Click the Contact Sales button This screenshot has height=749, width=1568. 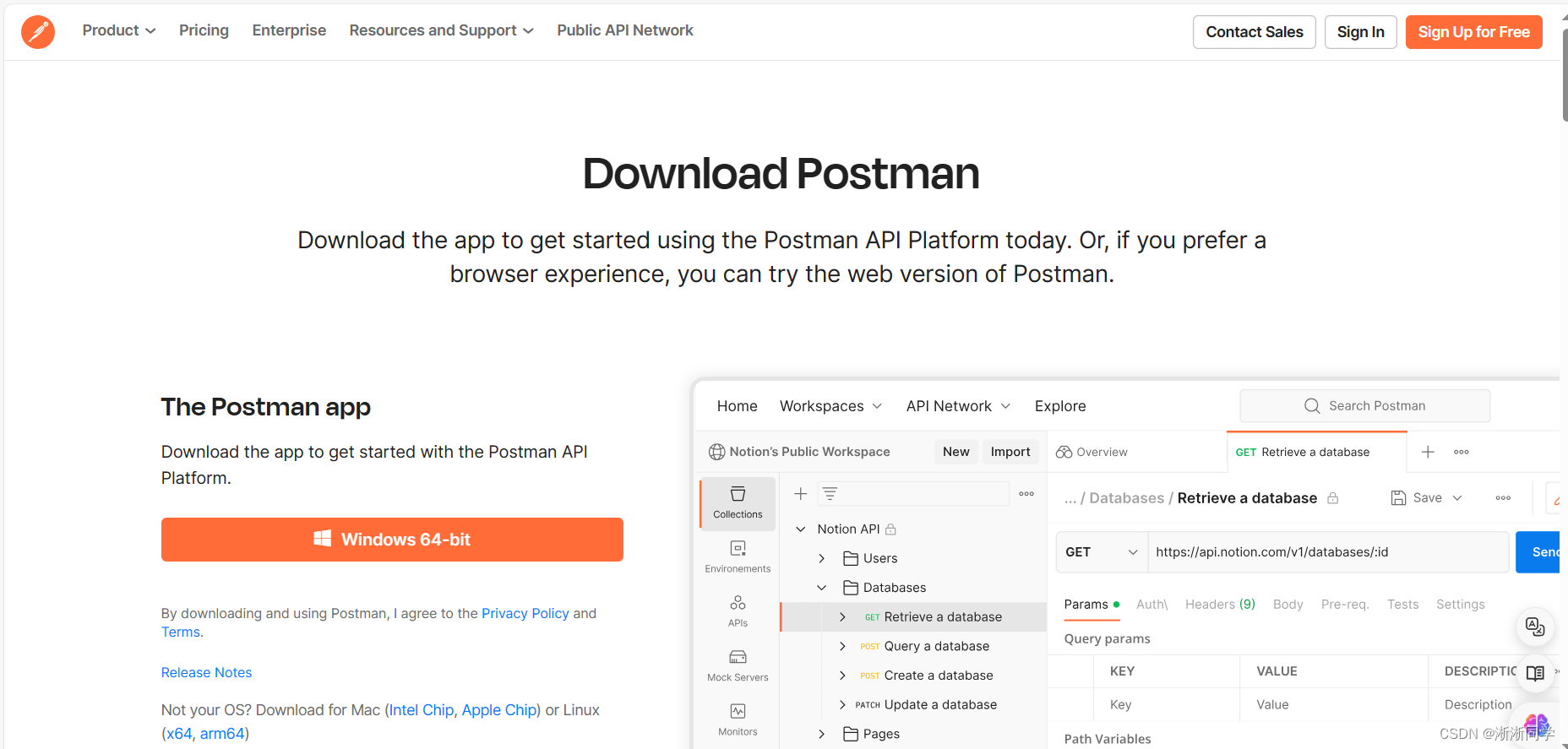click(1254, 32)
